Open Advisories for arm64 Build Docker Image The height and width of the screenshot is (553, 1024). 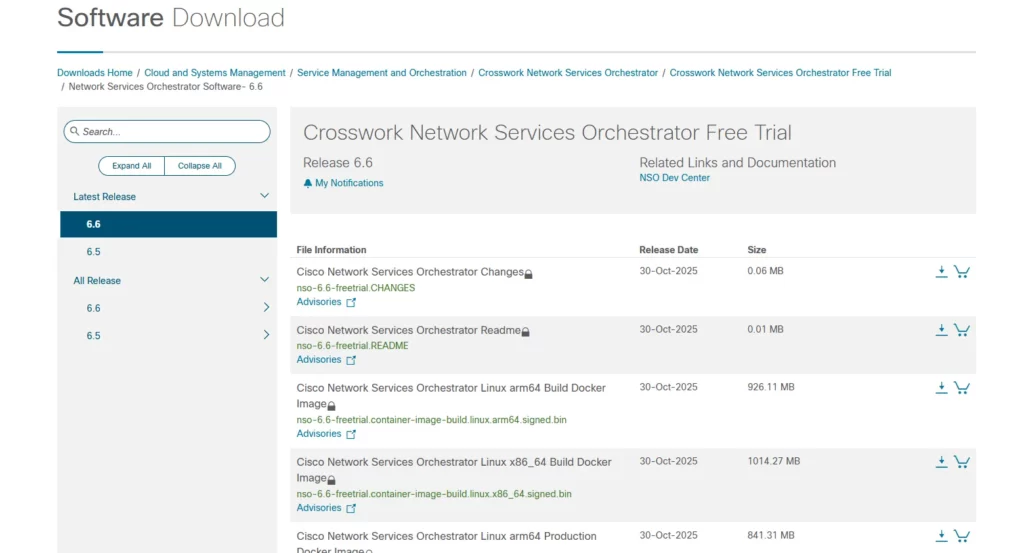[319, 434]
